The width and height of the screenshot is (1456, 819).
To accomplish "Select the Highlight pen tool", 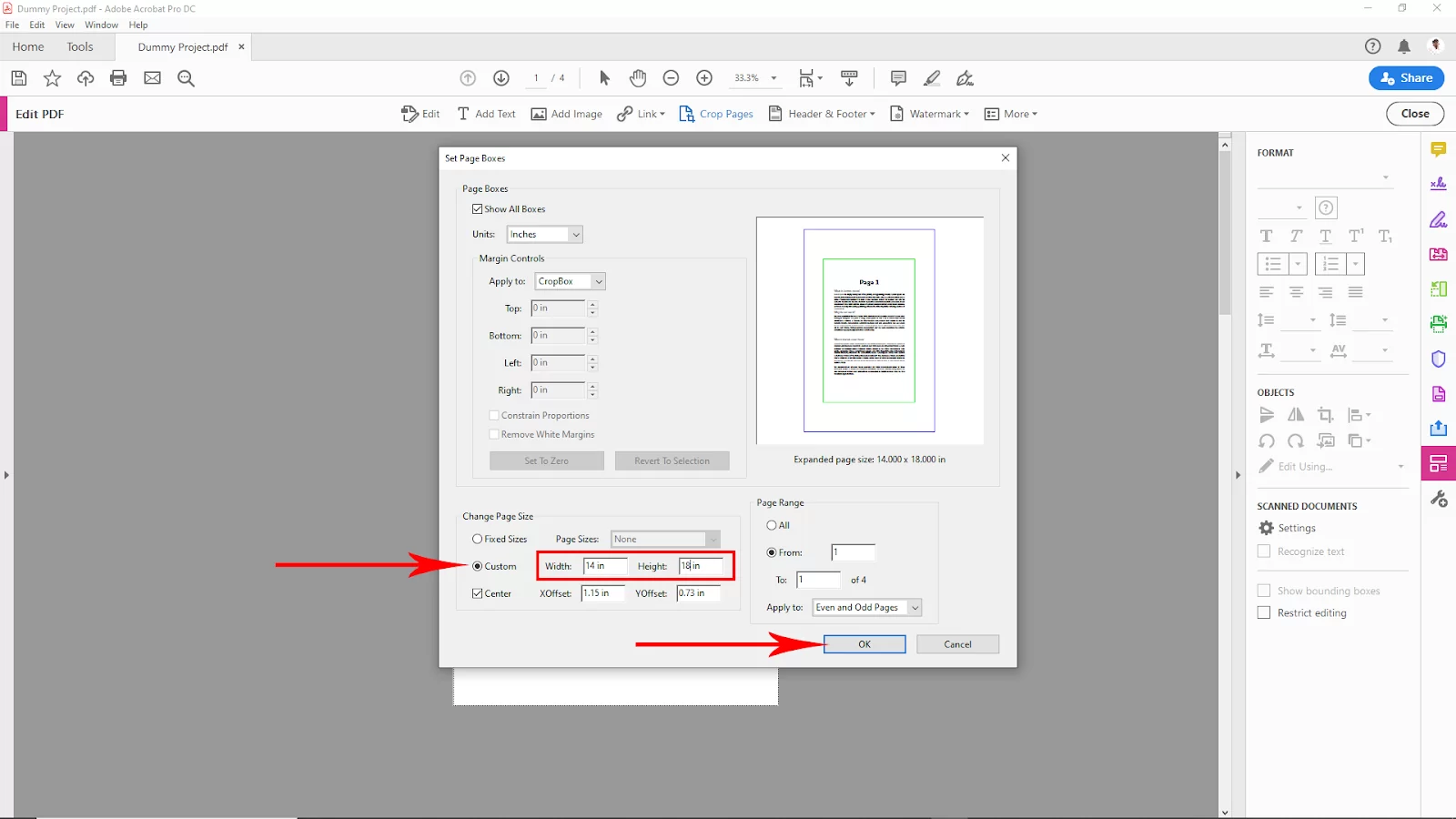I will pos(932,78).
